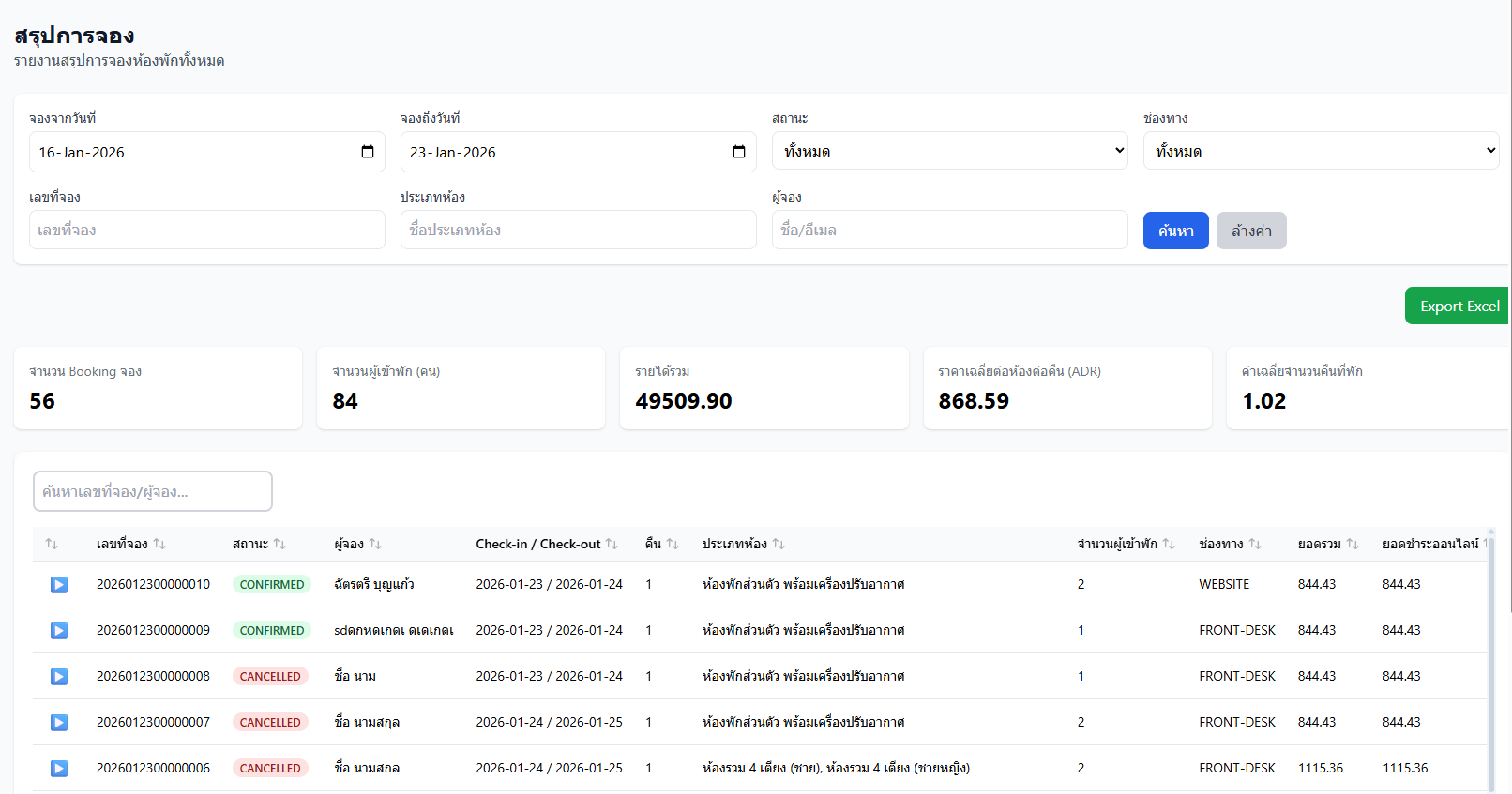The image size is (1512, 794).
Task: Select booking number 2026012300000008
Action: pyautogui.click(x=153, y=676)
